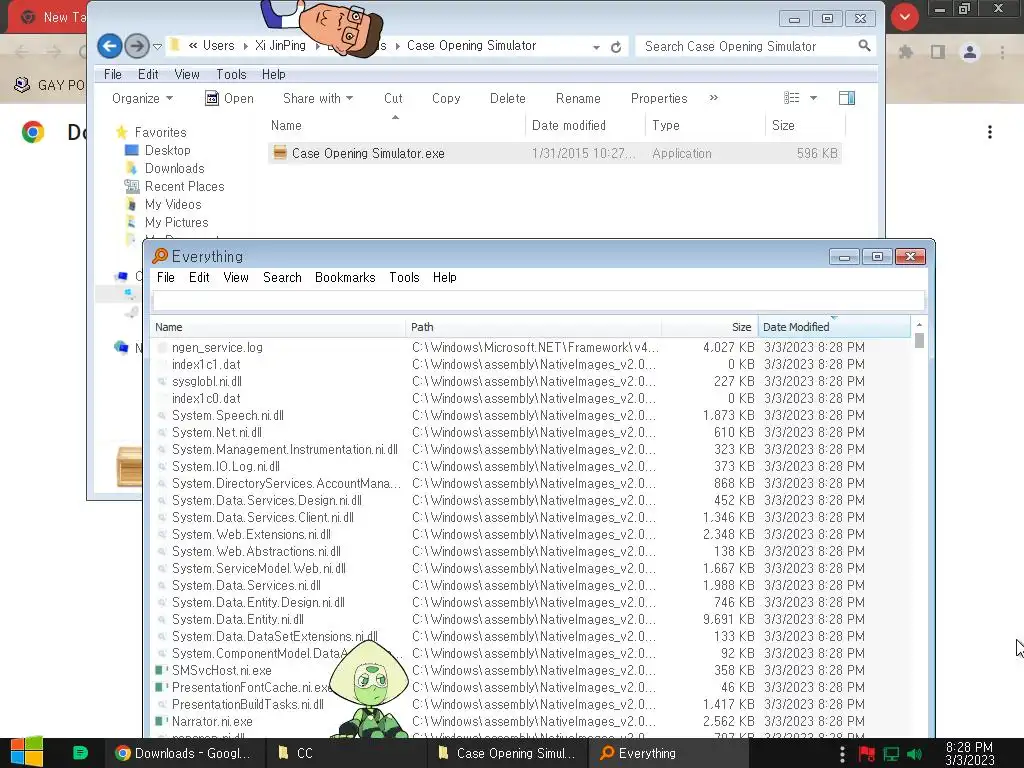1024x768 pixels.
Task: Click Everything scrollbar up arrow
Action: [919, 325]
